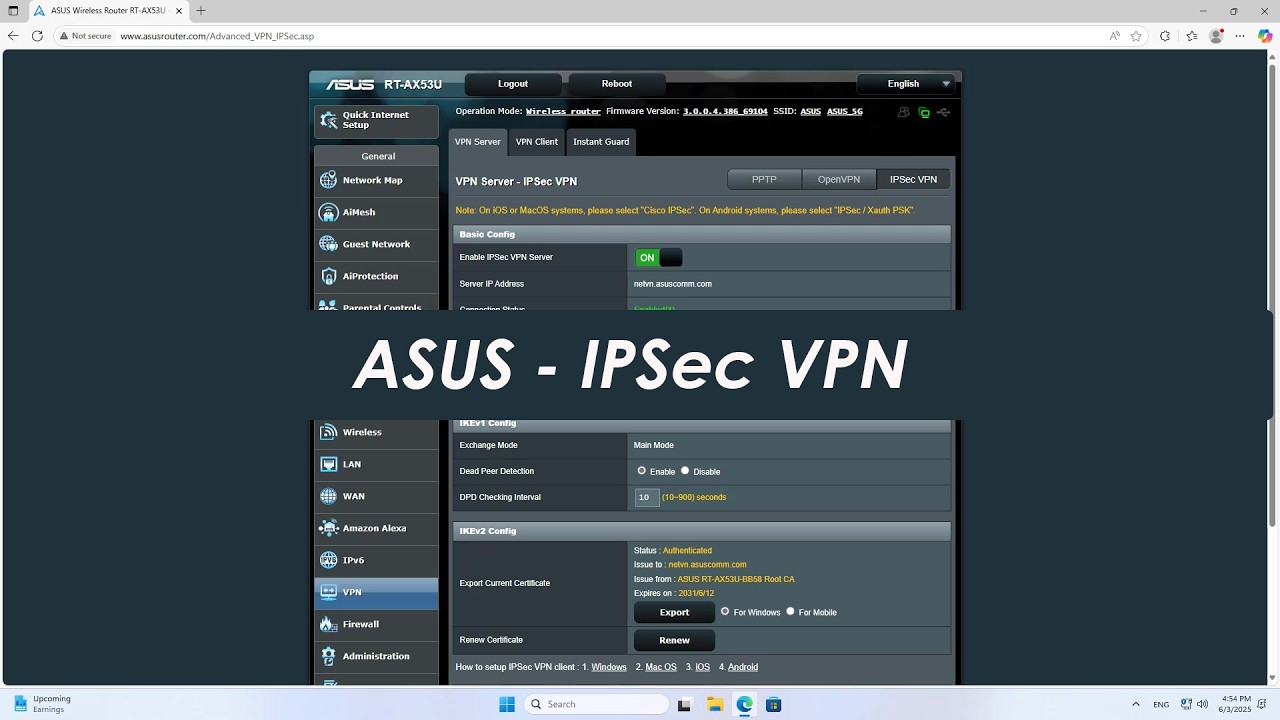Go to AiMesh sidebar item

(x=376, y=212)
